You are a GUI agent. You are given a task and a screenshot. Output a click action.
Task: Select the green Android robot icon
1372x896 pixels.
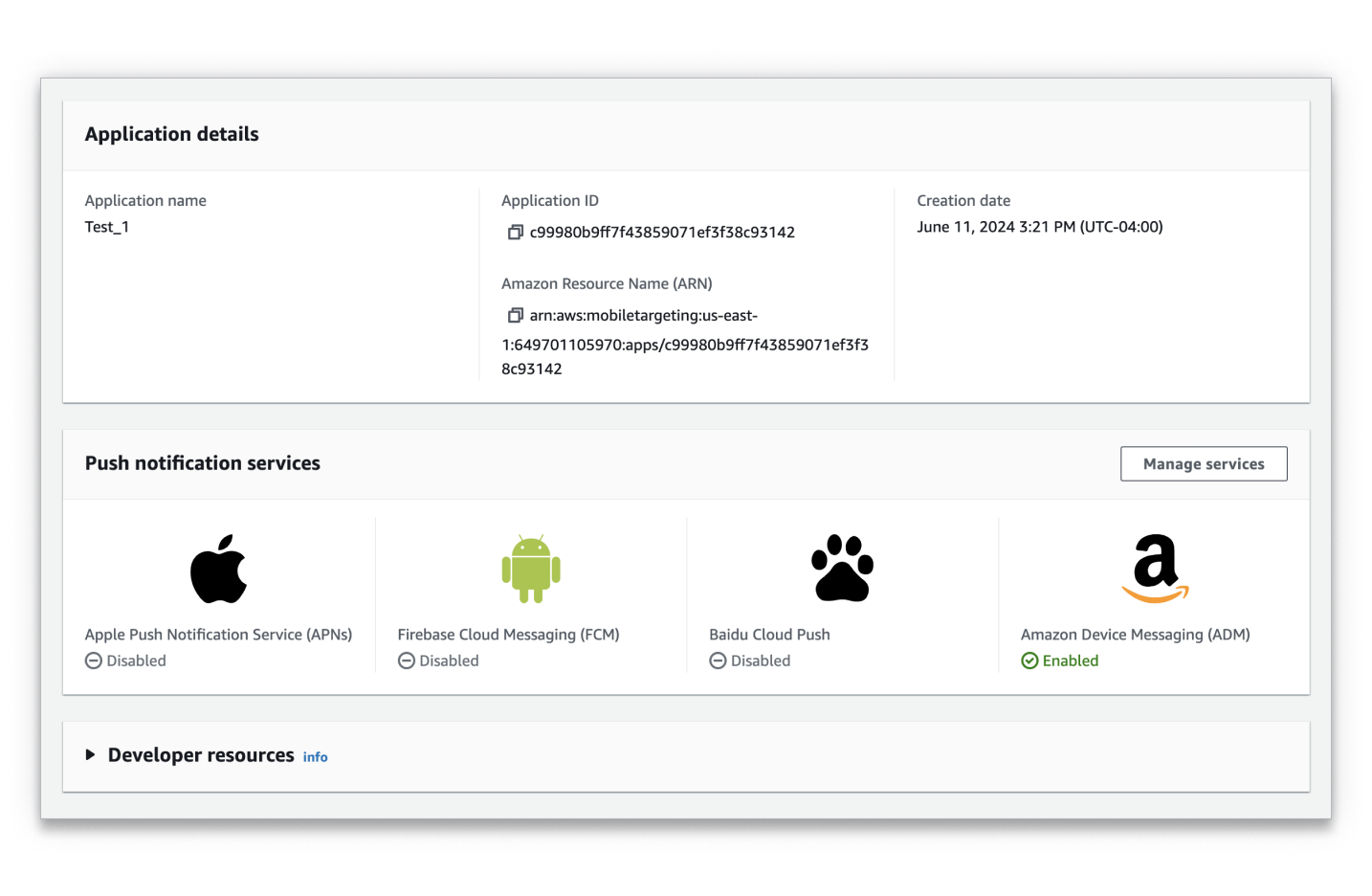(531, 569)
